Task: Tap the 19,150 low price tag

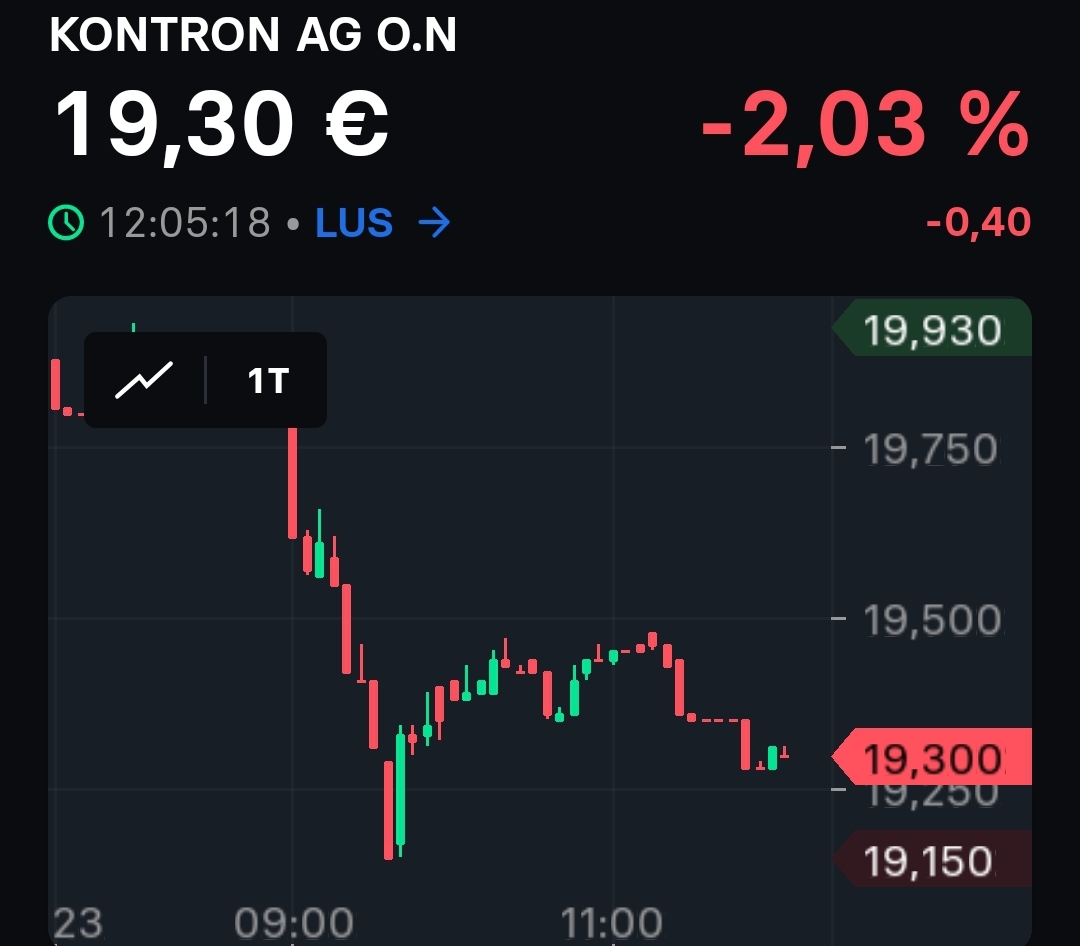Action: (x=931, y=860)
